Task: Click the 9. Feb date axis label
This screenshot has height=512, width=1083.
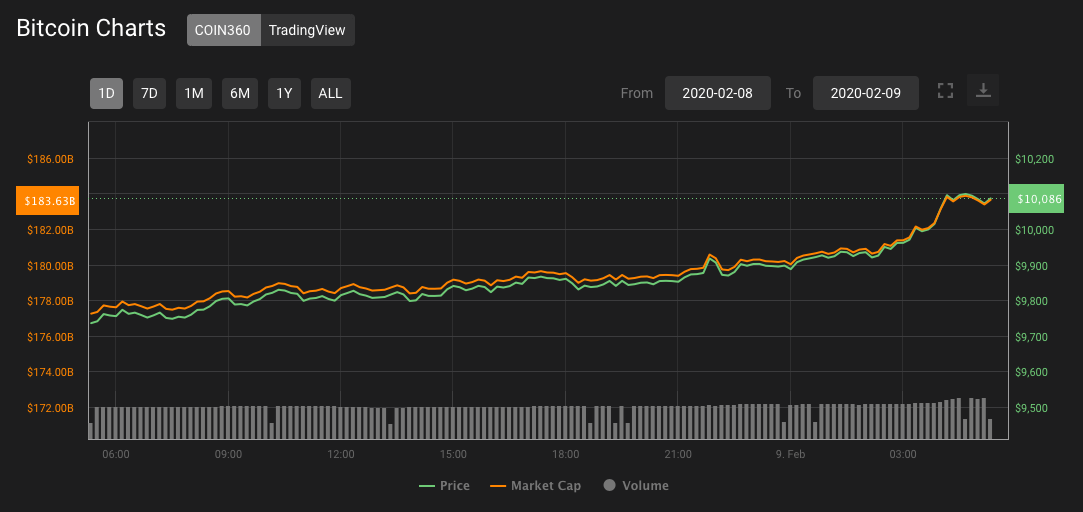Action: (x=790, y=455)
